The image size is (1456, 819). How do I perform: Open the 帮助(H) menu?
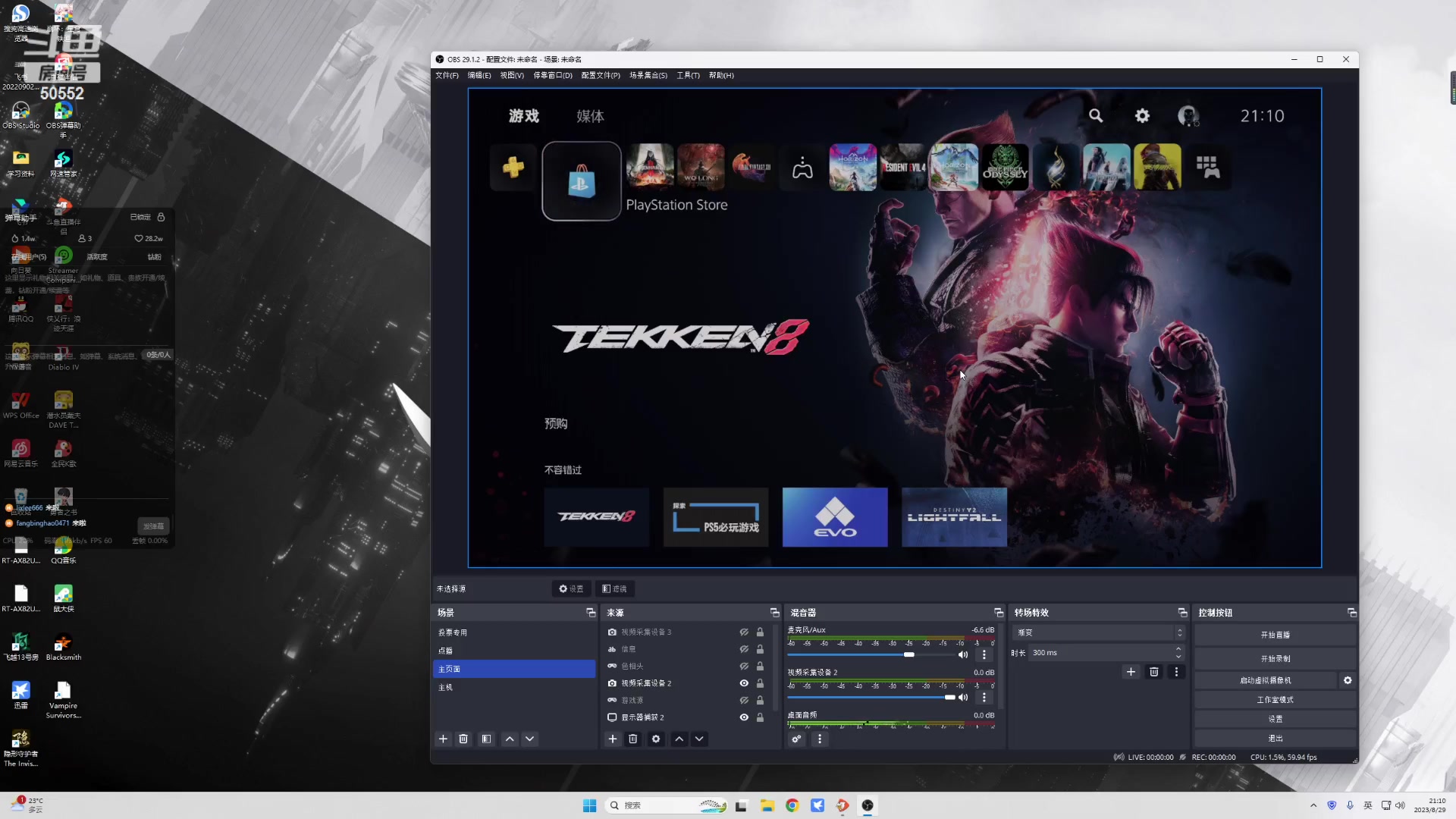click(721, 75)
